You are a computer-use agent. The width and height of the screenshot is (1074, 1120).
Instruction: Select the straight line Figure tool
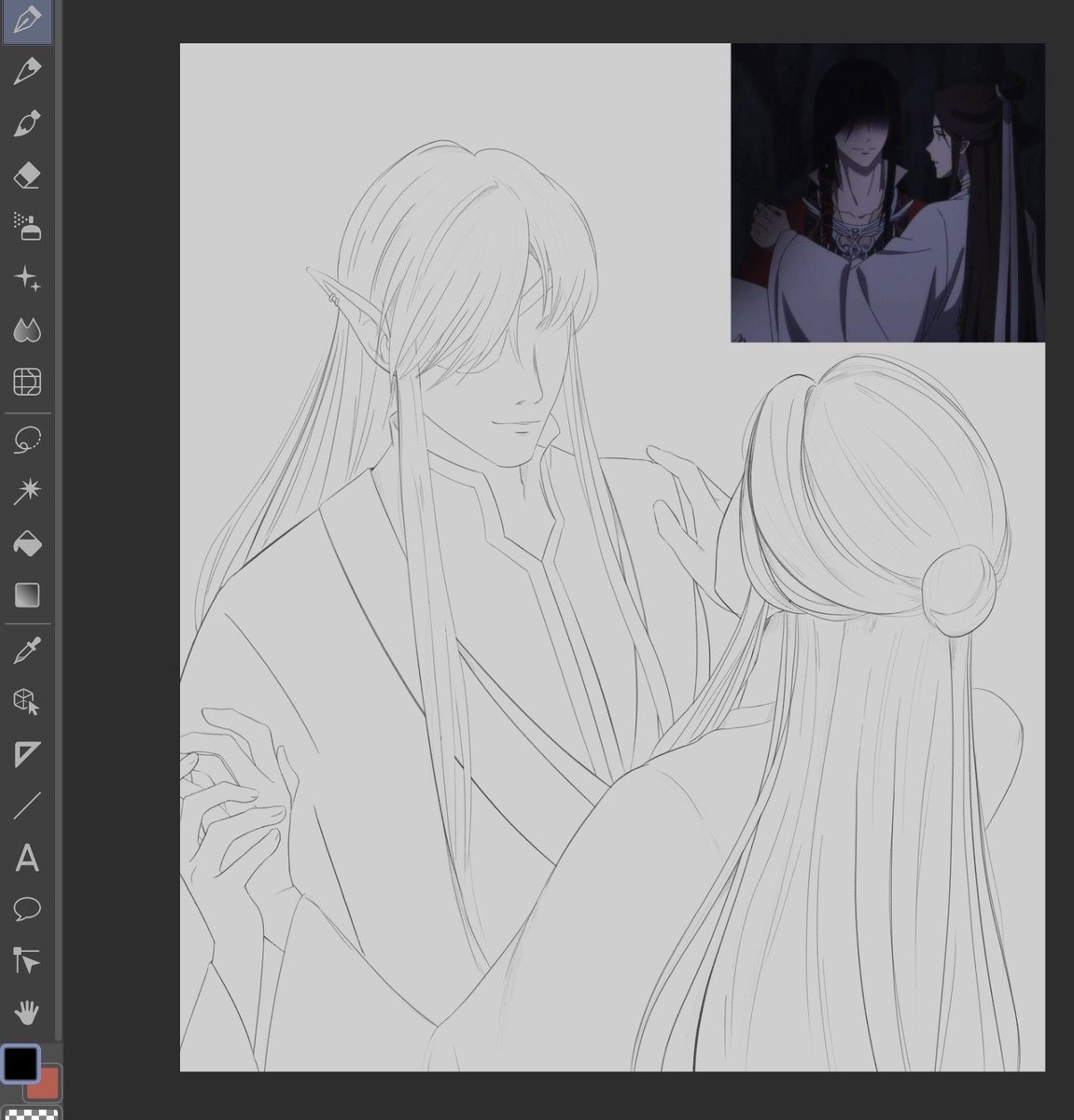pos(27,805)
